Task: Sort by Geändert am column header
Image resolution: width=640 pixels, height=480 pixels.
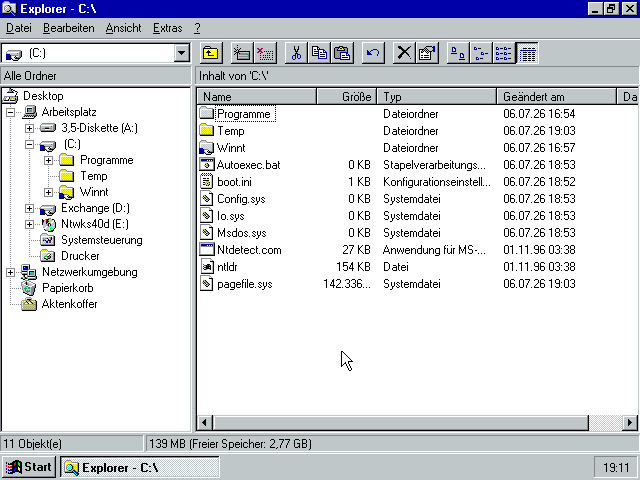Action: coord(556,97)
